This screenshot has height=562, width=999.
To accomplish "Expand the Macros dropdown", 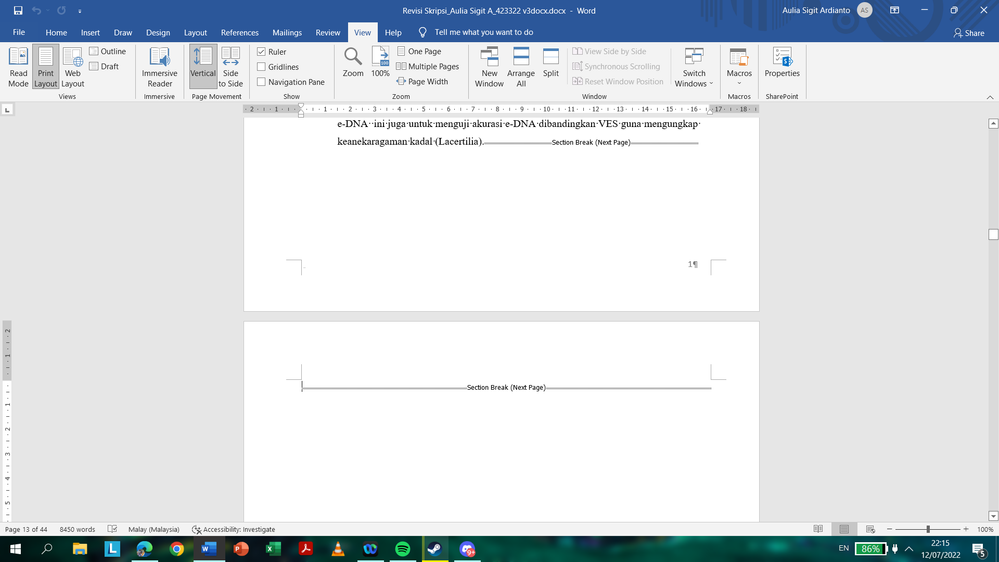I will [739, 67].
